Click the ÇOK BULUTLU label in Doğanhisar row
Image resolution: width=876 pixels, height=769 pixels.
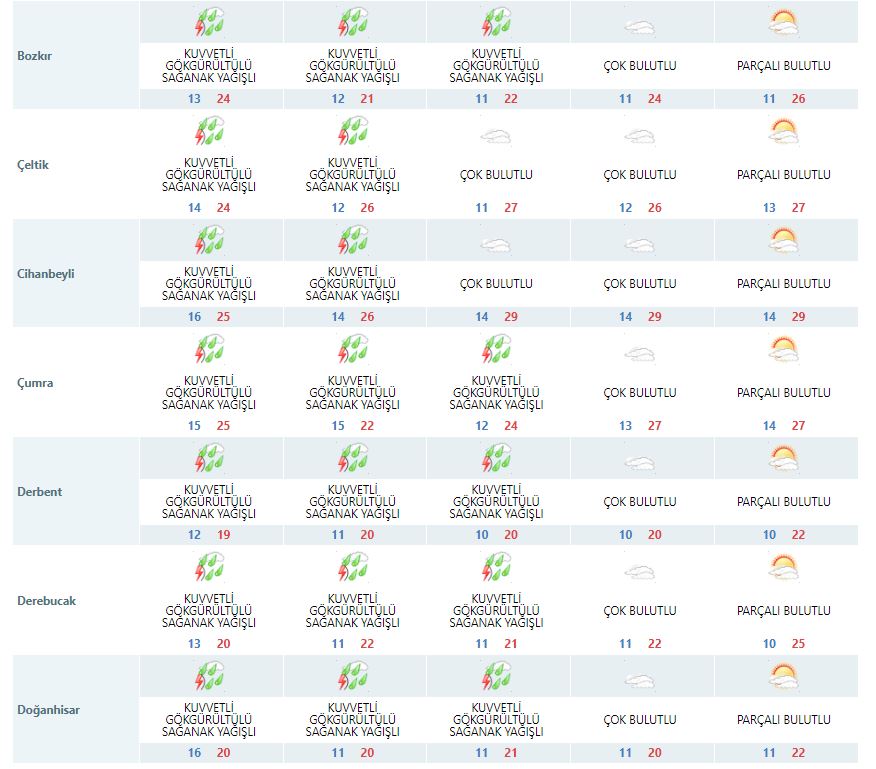click(640, 720)
